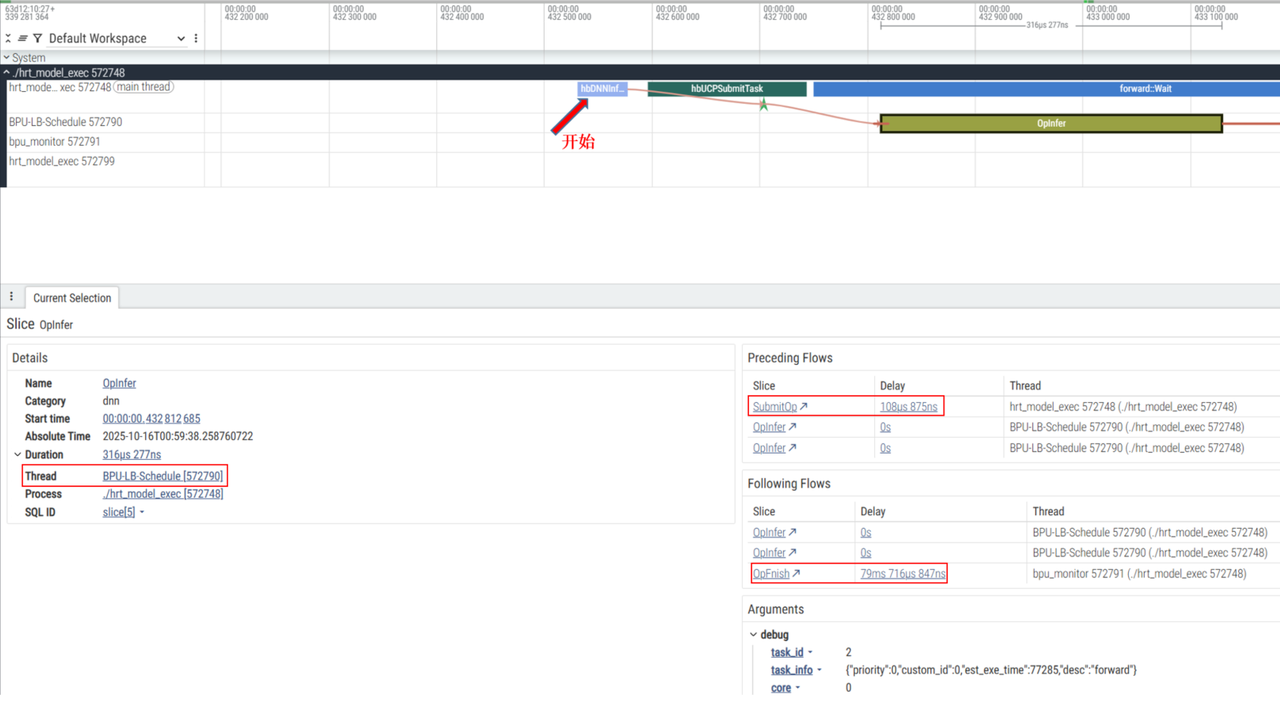The width and height of the screenshot is (1280, 707).
Task: Open the drawer three-dot menu
Action: [x=12, y=297]
